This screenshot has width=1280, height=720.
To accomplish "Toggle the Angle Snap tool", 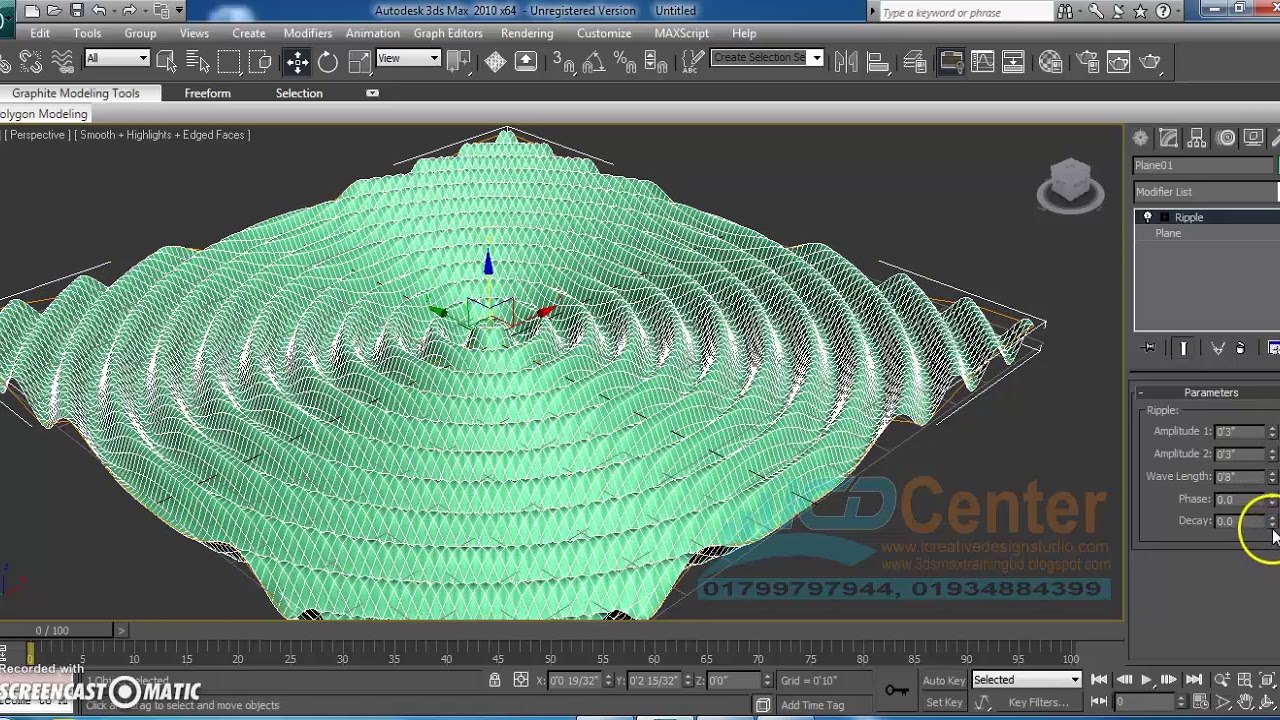I will [593, 62].
